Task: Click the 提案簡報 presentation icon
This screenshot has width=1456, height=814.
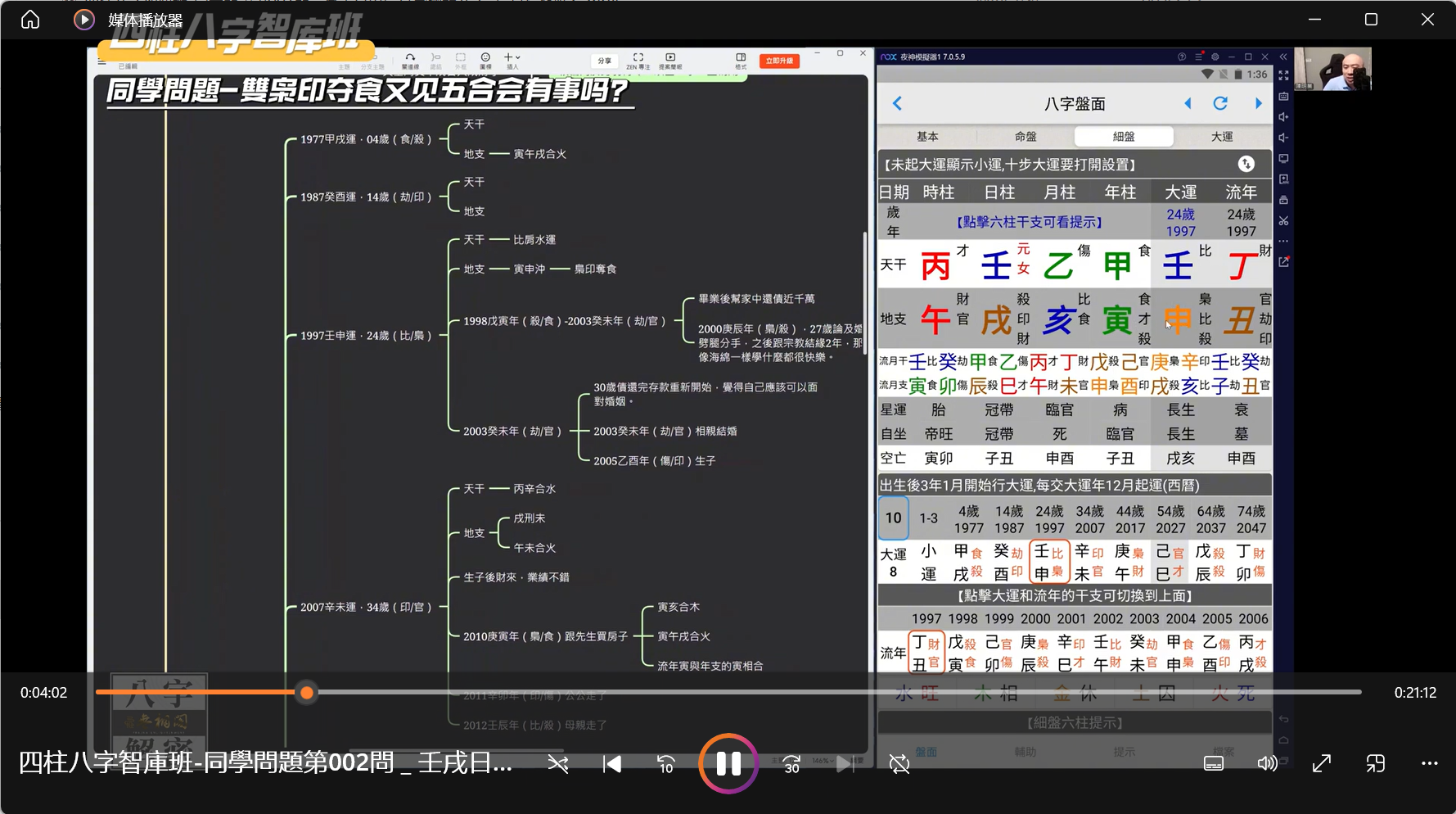Action: [x=670, y=61]
